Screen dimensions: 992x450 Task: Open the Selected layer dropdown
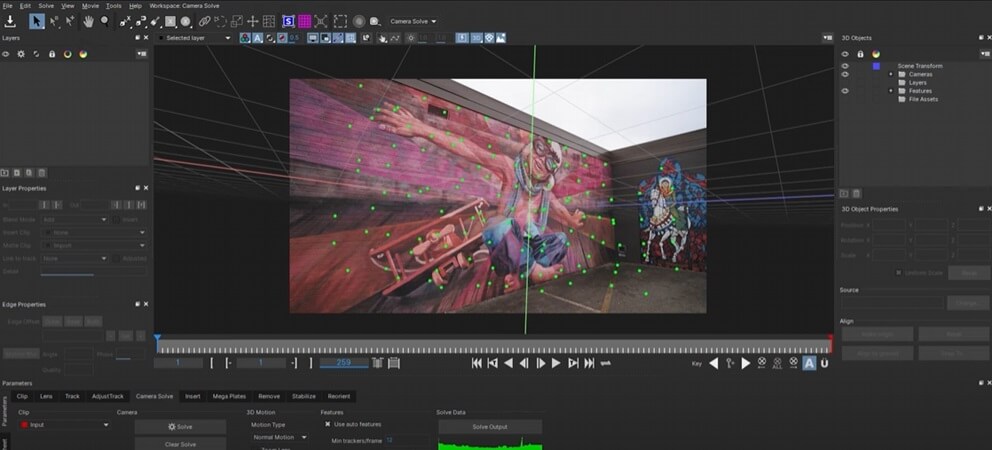196,38
